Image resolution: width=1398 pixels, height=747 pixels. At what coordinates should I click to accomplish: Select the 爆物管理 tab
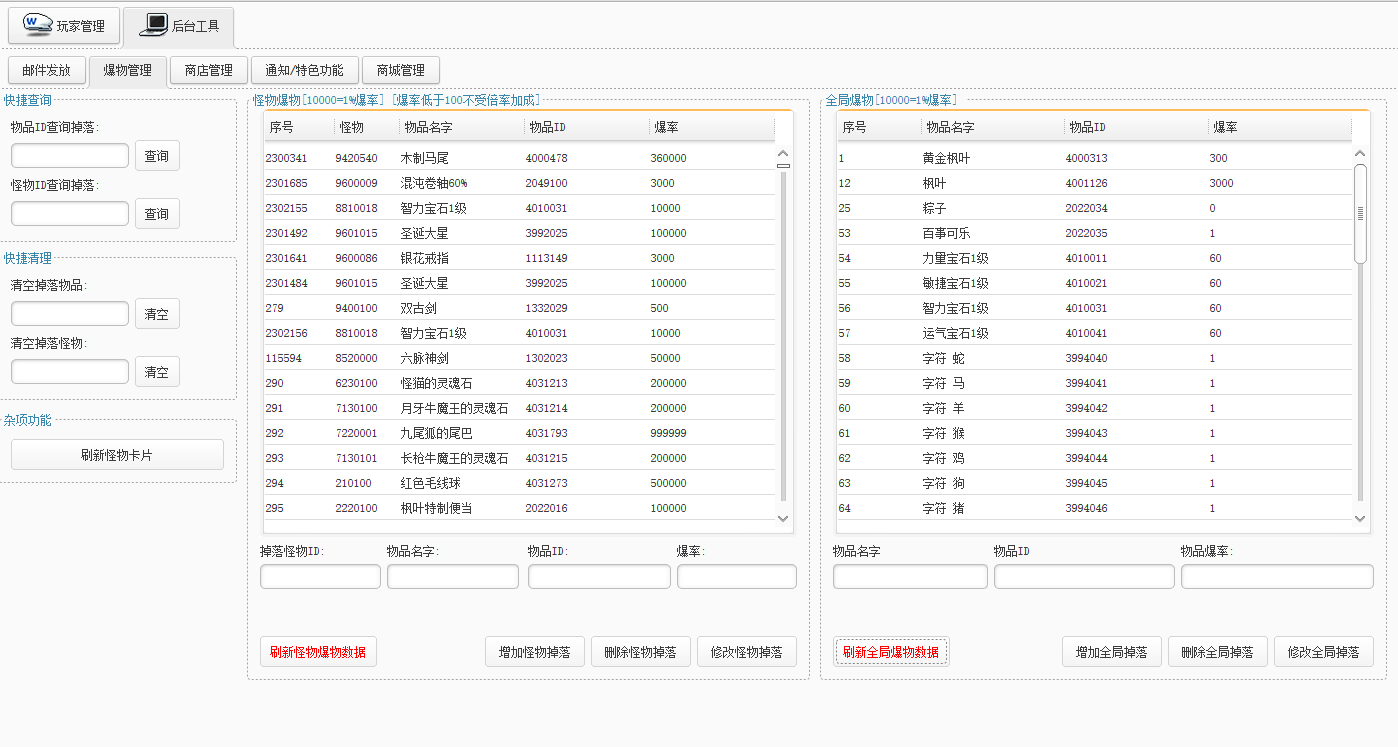tap(128, 70)
